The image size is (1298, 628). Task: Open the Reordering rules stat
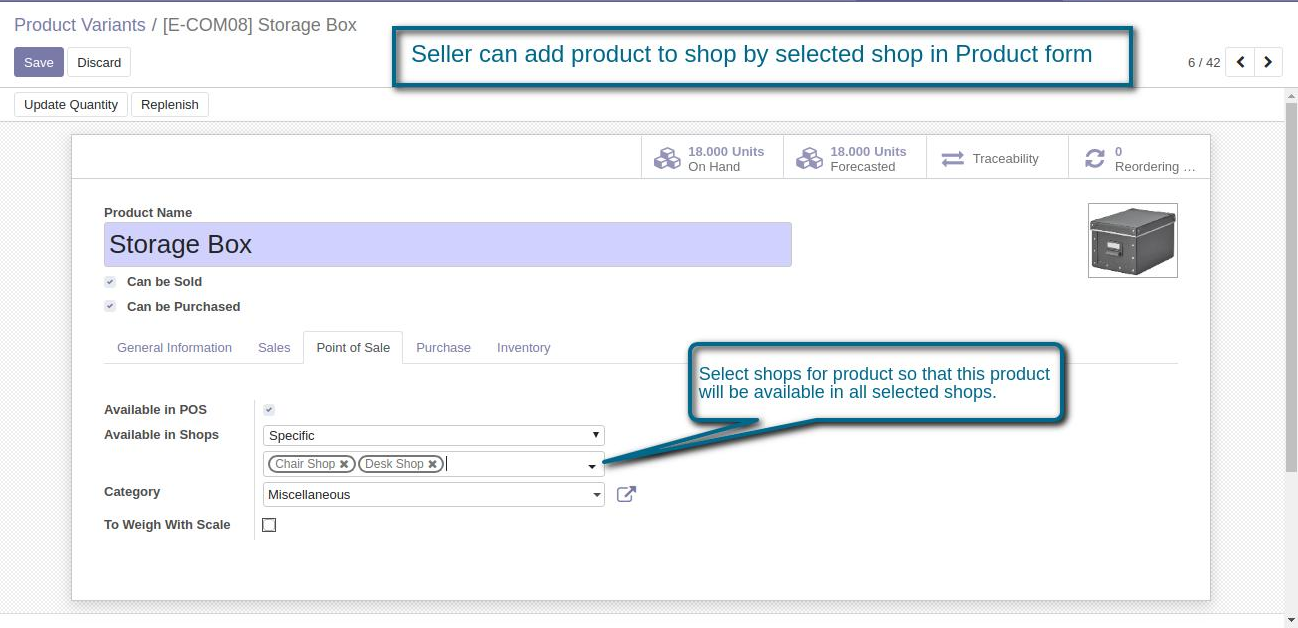coord(1138,159)
